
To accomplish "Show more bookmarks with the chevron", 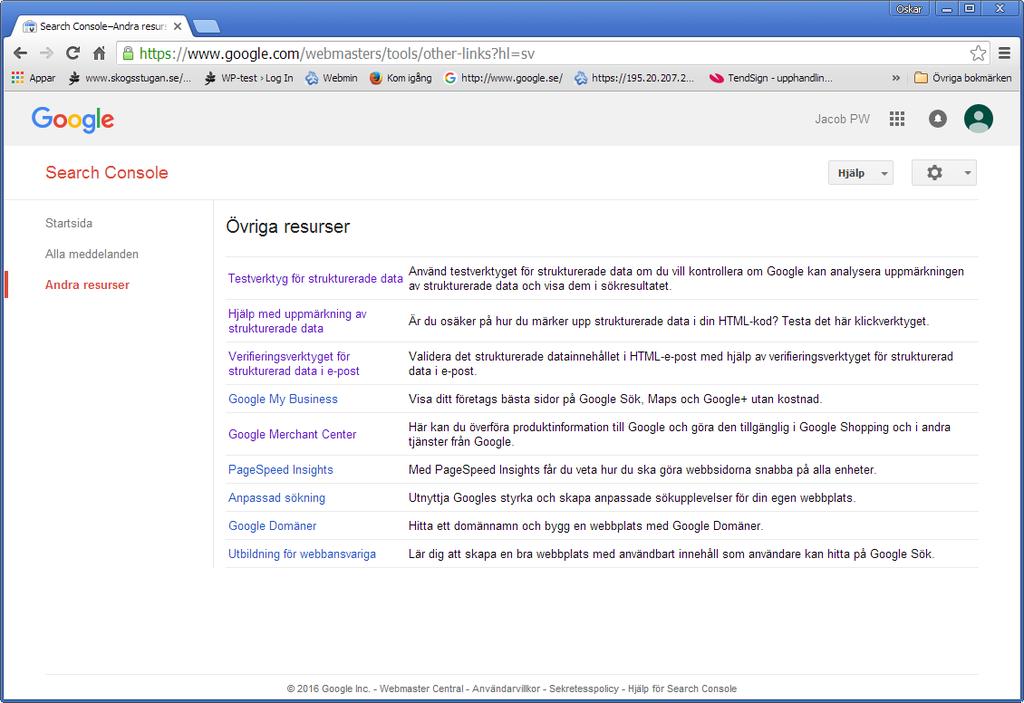I will tap(896, 78).
